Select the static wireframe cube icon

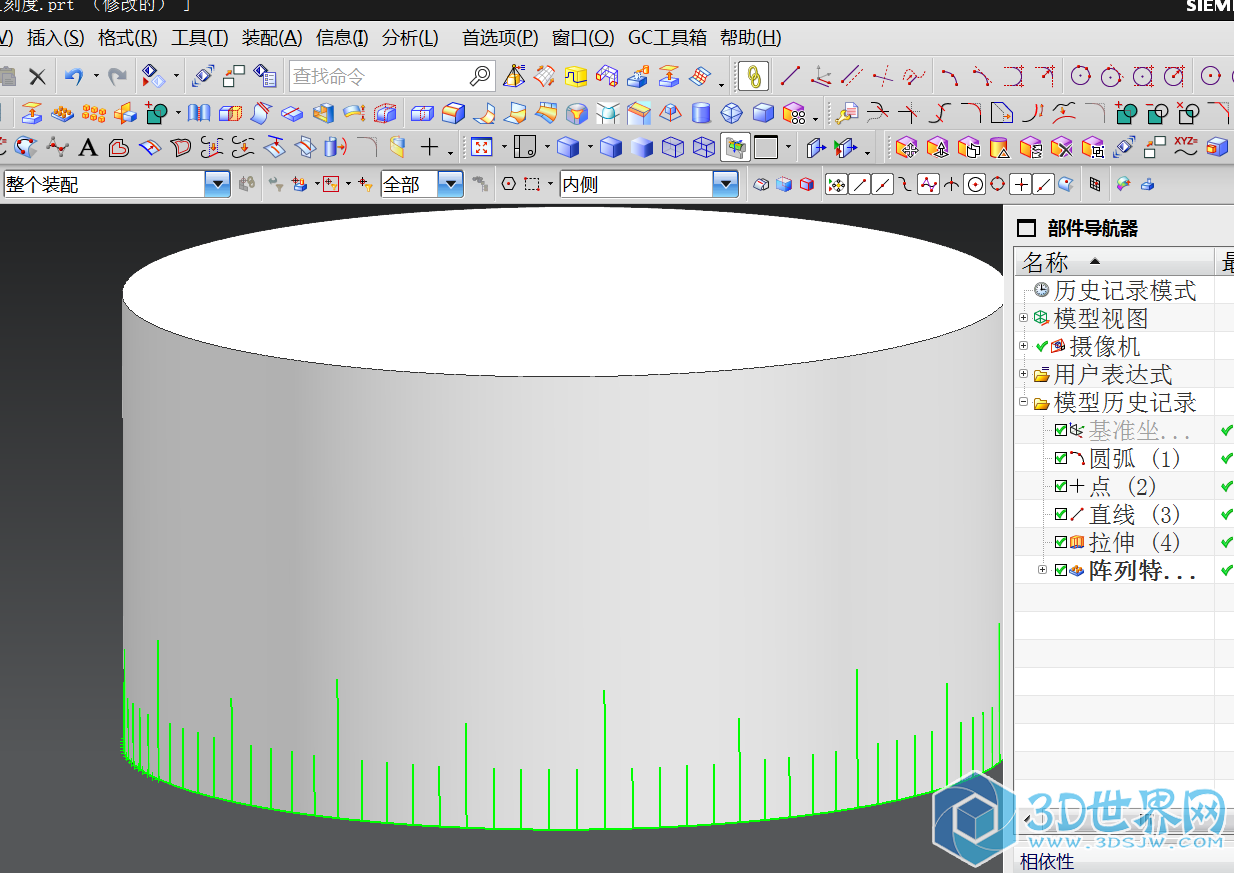(x=705, y=148)
